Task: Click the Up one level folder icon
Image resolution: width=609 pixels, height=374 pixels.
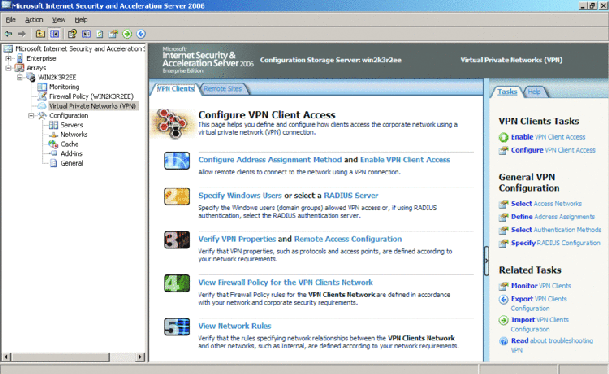Action: (40, 34)
